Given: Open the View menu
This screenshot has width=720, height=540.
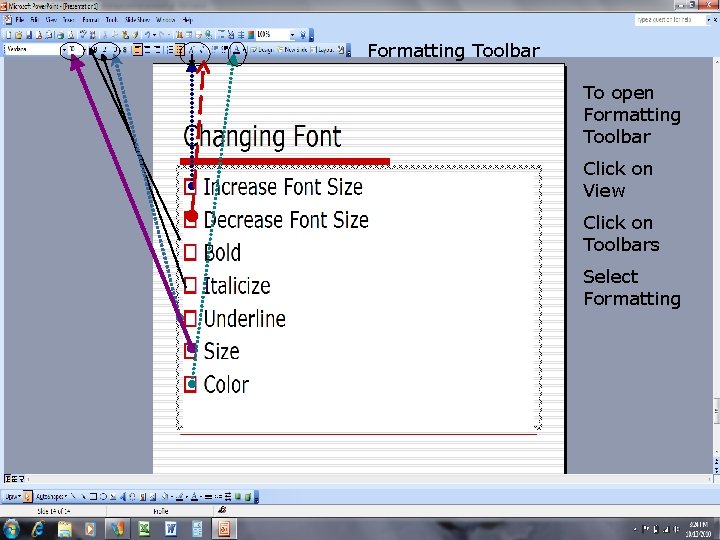Looking at the screenshot, I should tap(51, 20).
